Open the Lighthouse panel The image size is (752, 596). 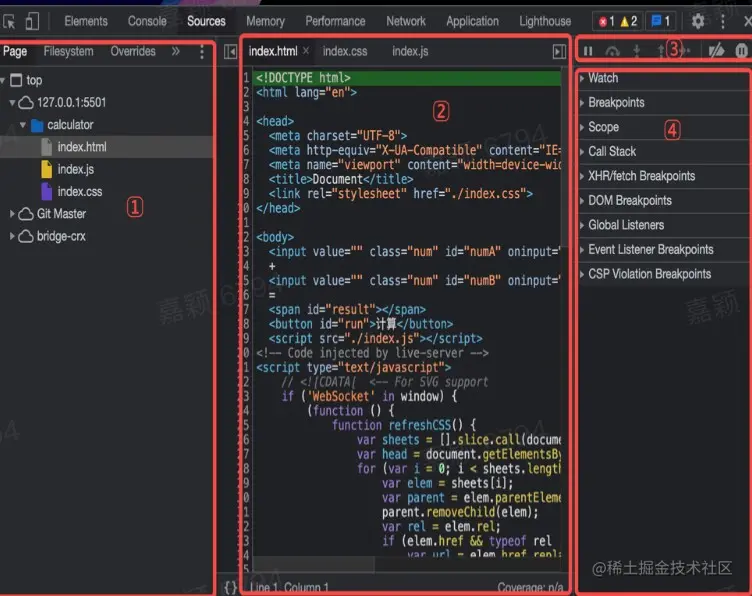click(x=545, y=22)
